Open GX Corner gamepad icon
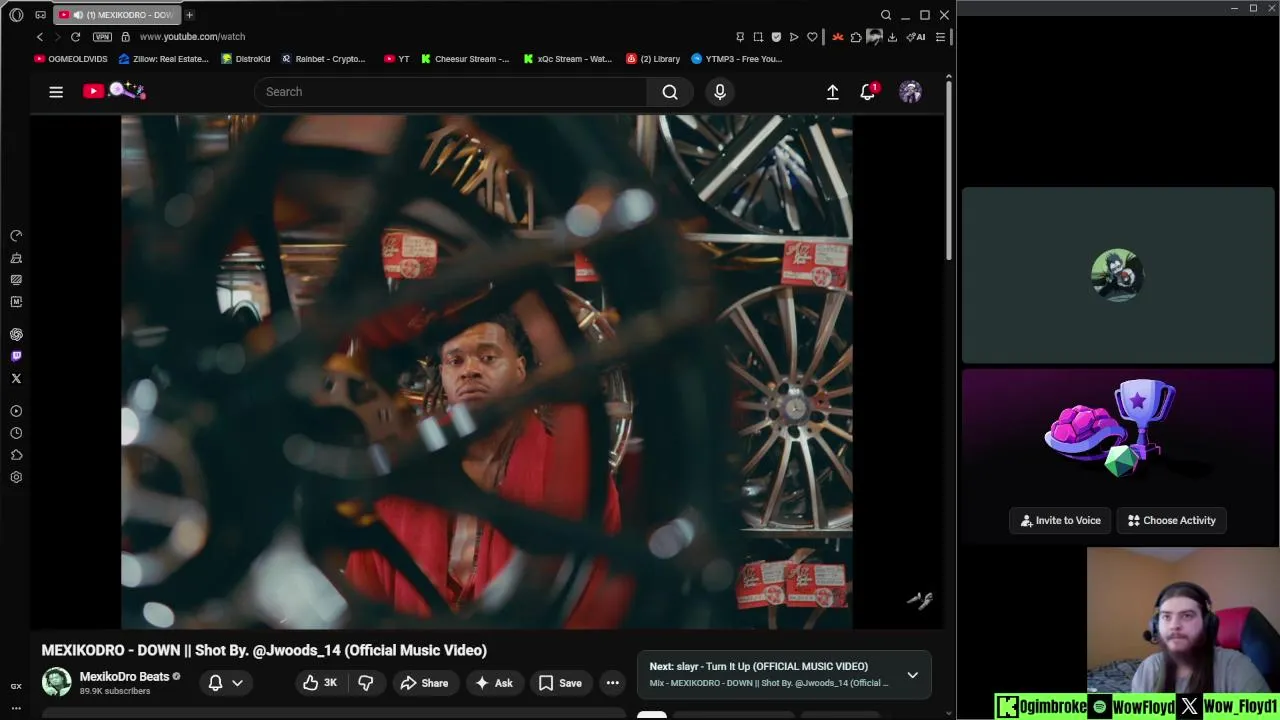Image resolution: width=1280 pixels, height=720 pixels. tap(40, 15)
